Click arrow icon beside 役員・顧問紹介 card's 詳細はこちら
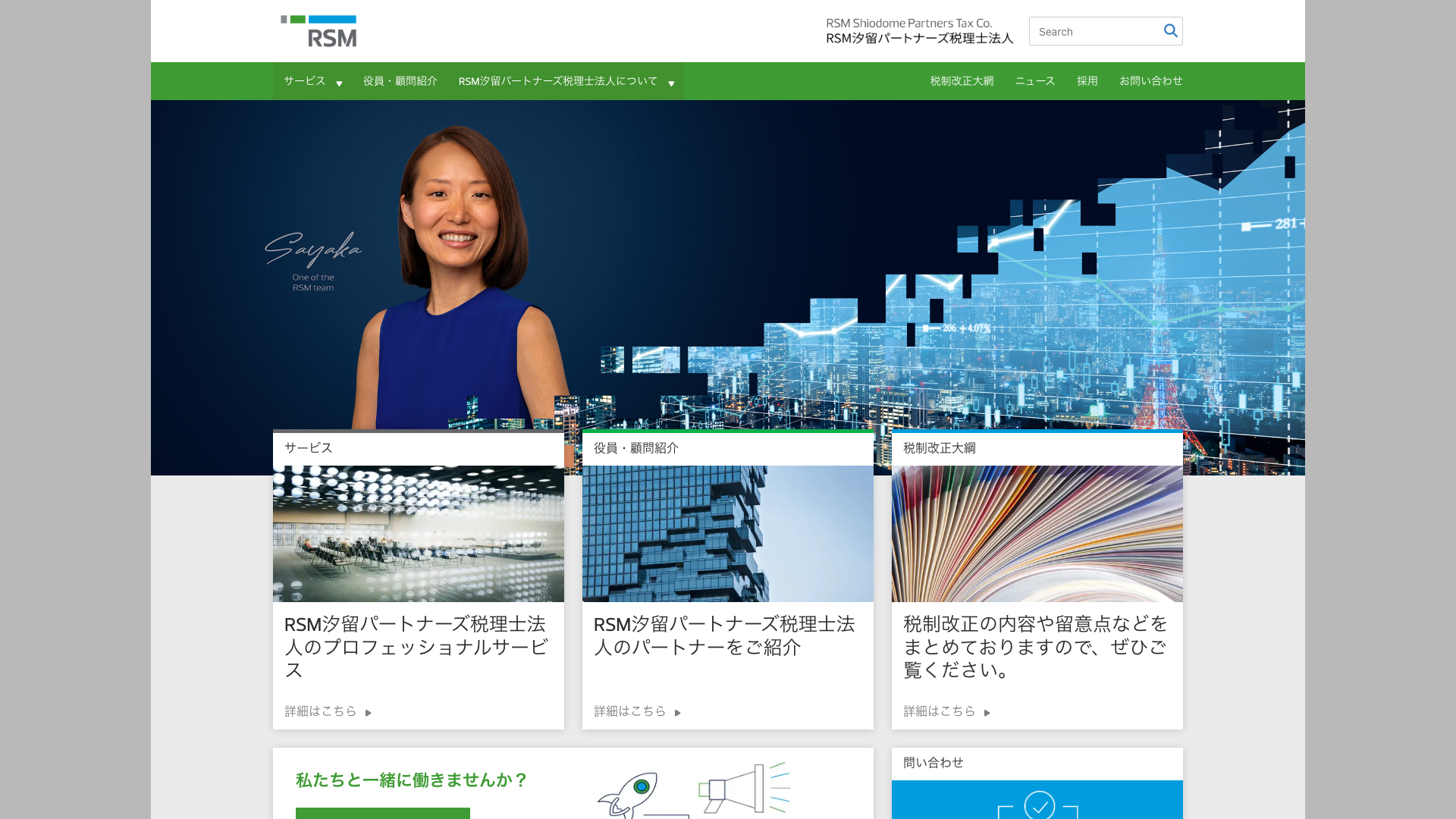This screenshot has width=1456, height=819. coord(678,713)
